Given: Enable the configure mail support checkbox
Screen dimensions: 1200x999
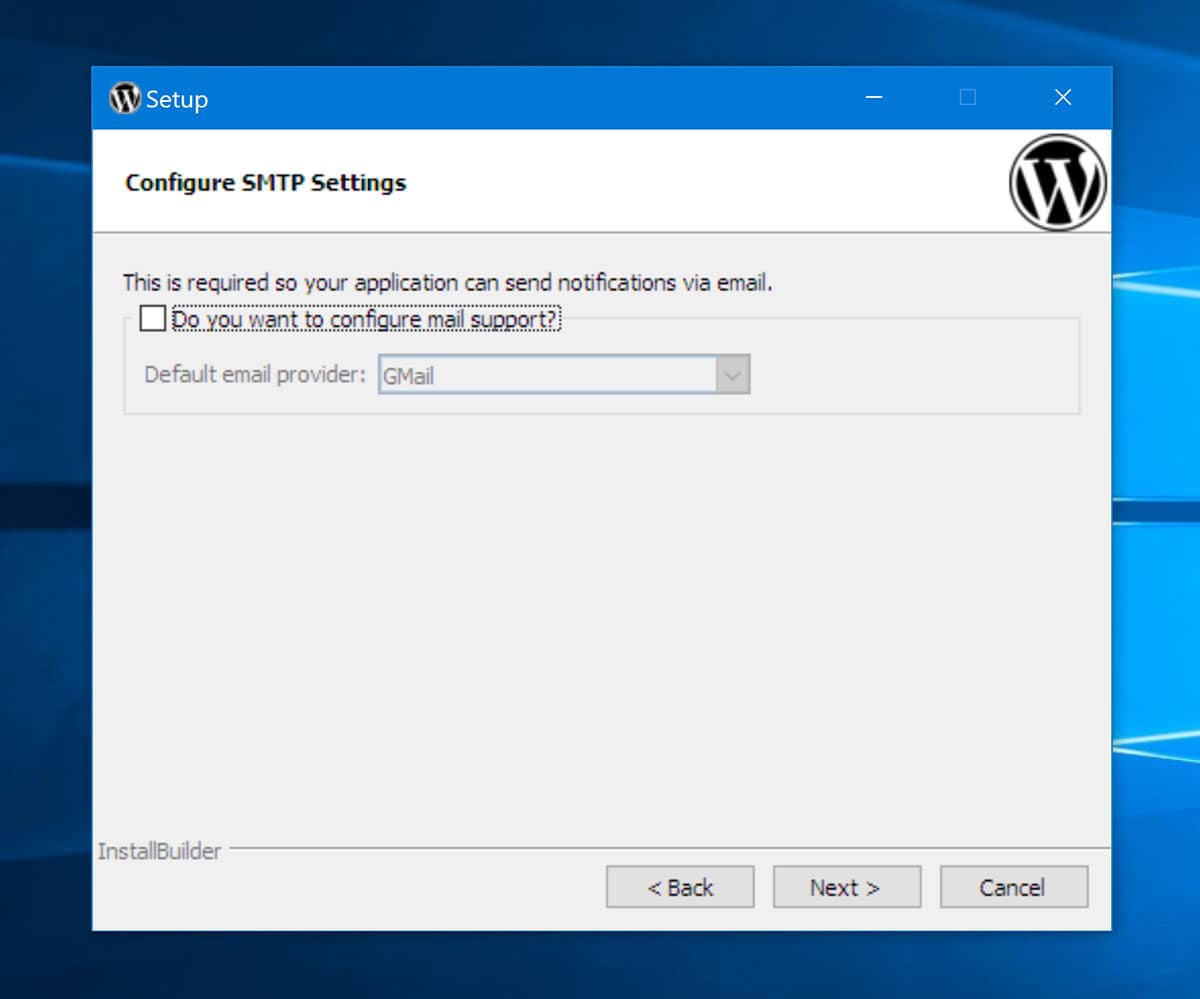Looking at the screenshot, I should pos(153,319).
